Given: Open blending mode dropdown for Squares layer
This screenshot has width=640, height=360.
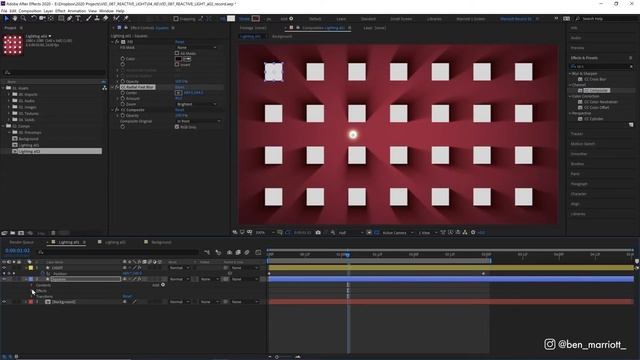Looking at the screenshot, I should [x=179, y=279].
